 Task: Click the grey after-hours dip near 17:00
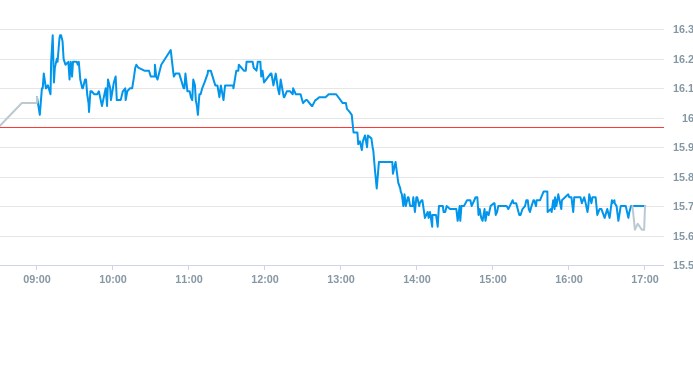coord(639,218)
